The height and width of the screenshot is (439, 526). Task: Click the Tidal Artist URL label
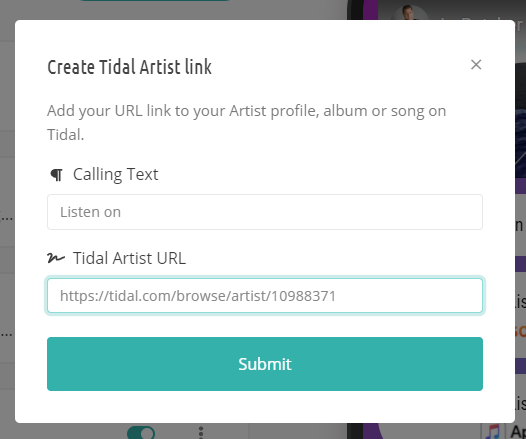pos(129,258)
